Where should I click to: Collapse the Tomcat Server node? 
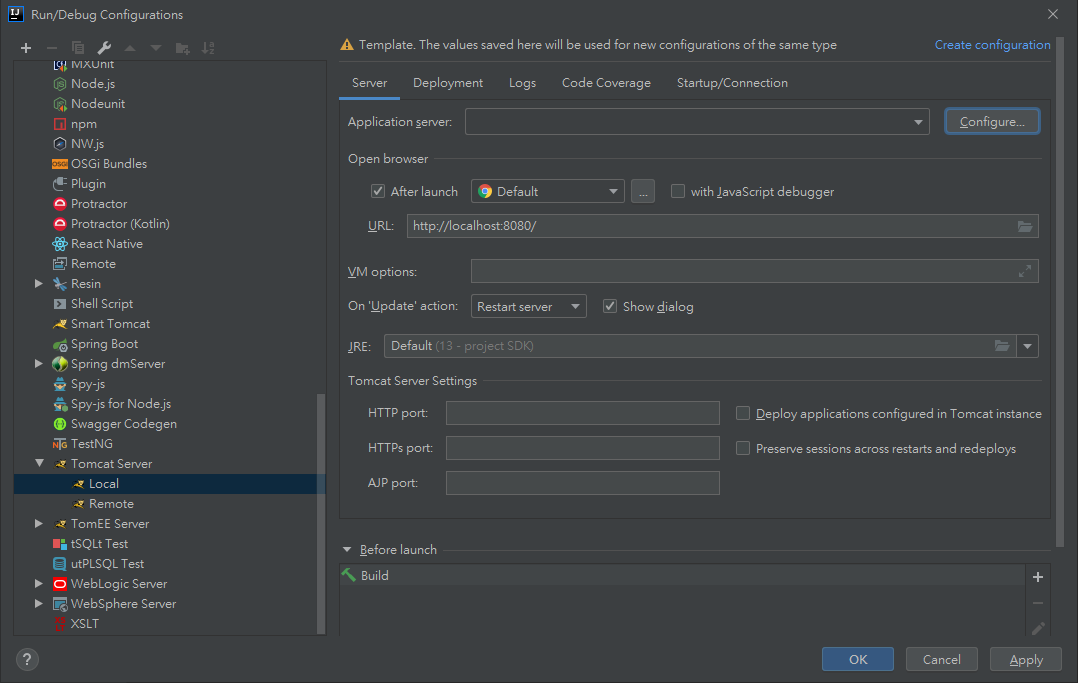(x=39, y=464)
